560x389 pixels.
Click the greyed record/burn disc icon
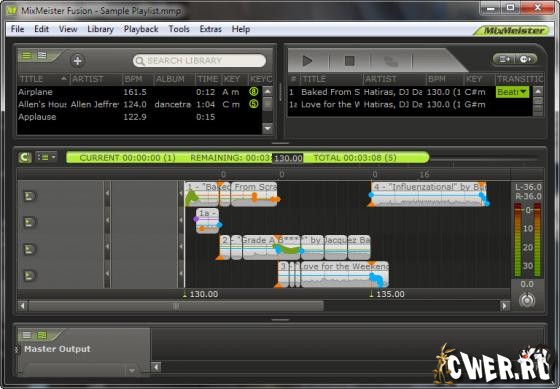[x=391, y=61]
